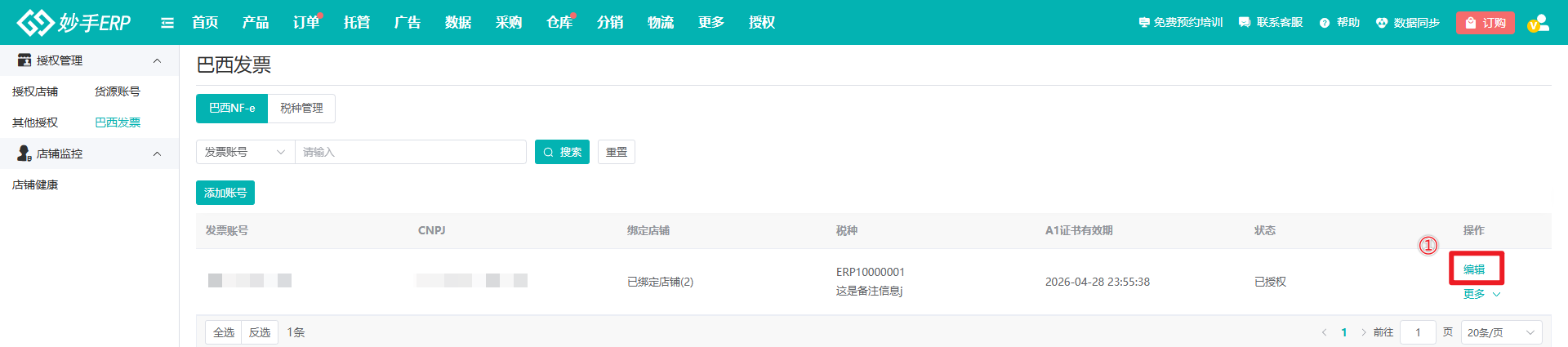Click the 搜索 button

[x=562, y=152]
